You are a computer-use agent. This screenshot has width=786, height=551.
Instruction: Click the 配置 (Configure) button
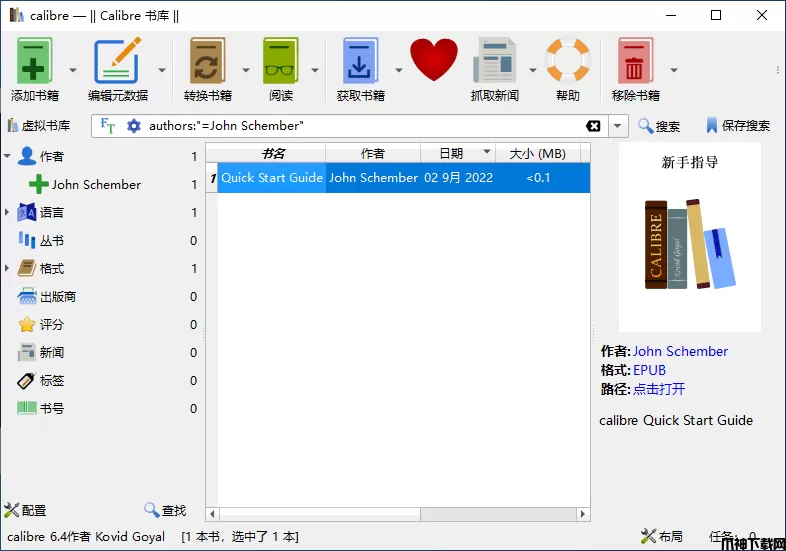pyautogui.click(x=25, y=510)
